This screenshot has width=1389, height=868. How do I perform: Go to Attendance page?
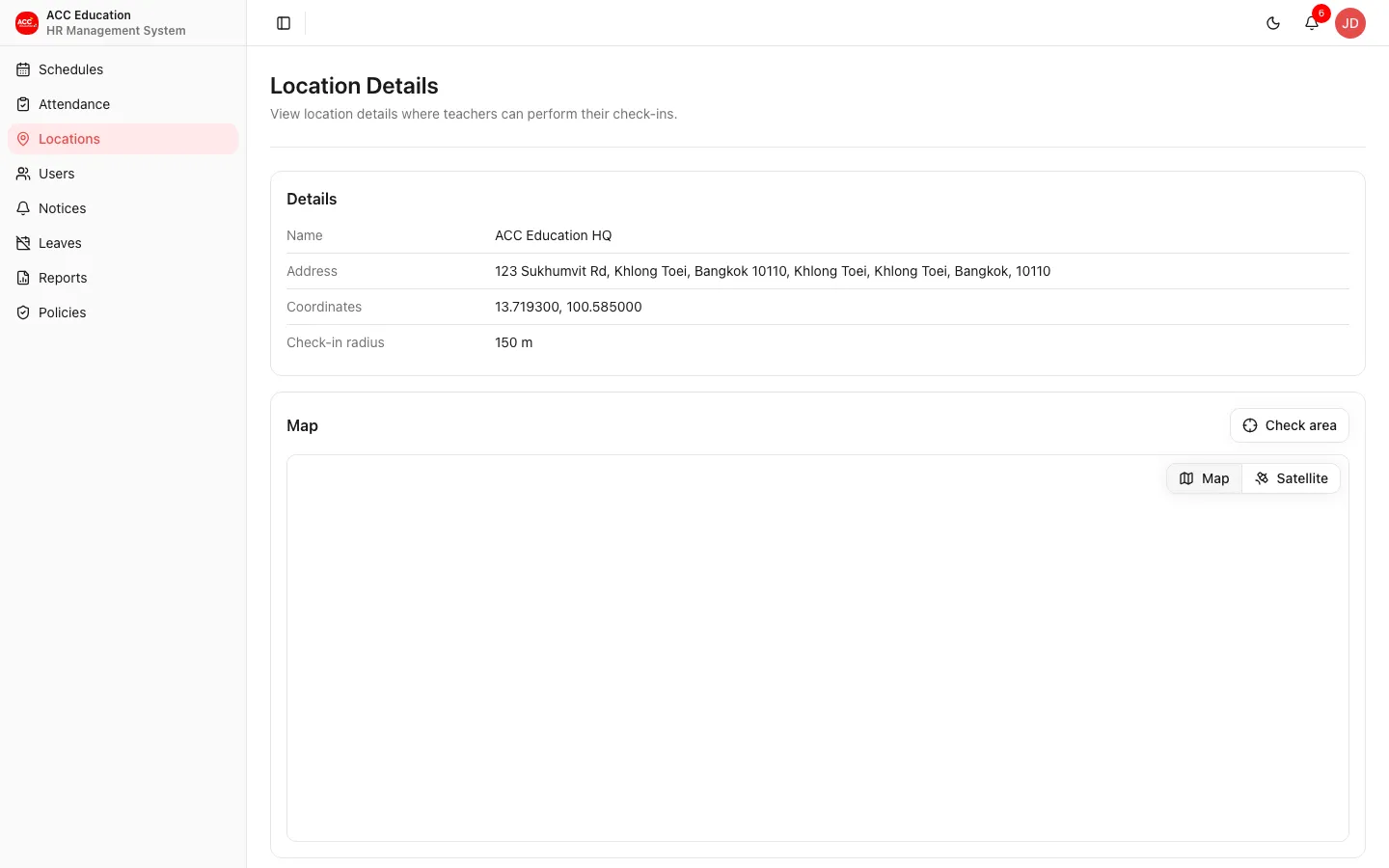coord(123,104)
